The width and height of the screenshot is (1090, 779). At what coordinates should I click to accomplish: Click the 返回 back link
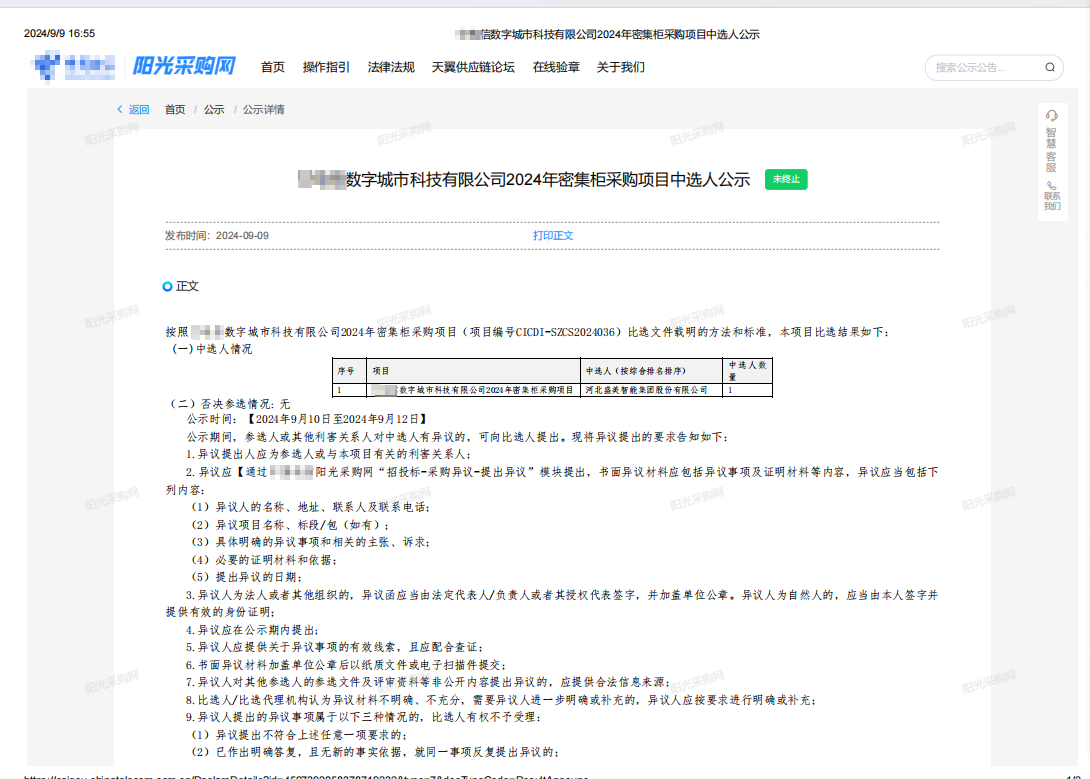(139, 110)
